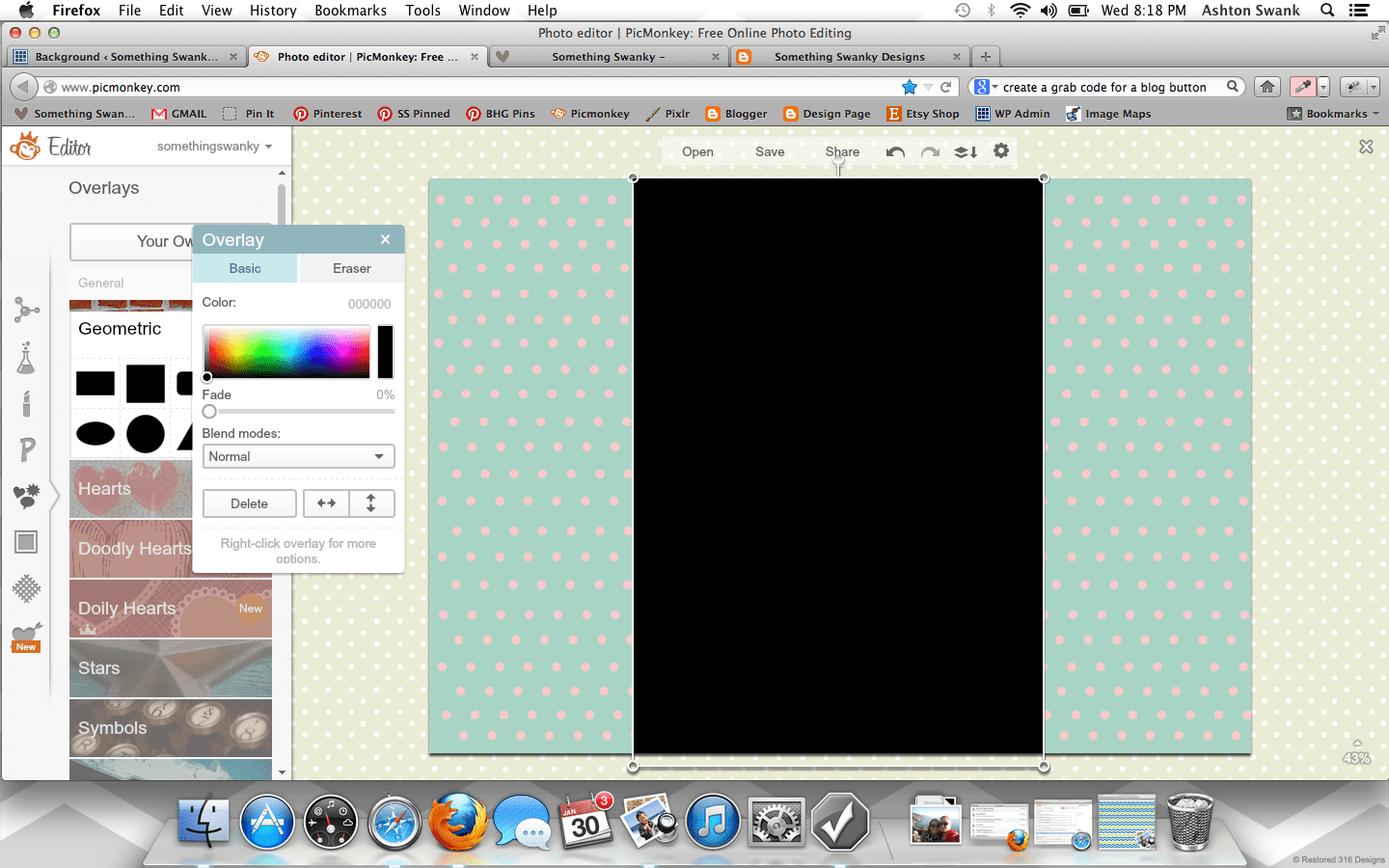Viewport: 1389px width, 868px height.
Task: Flip overlay horizontally
Action: 327,503
